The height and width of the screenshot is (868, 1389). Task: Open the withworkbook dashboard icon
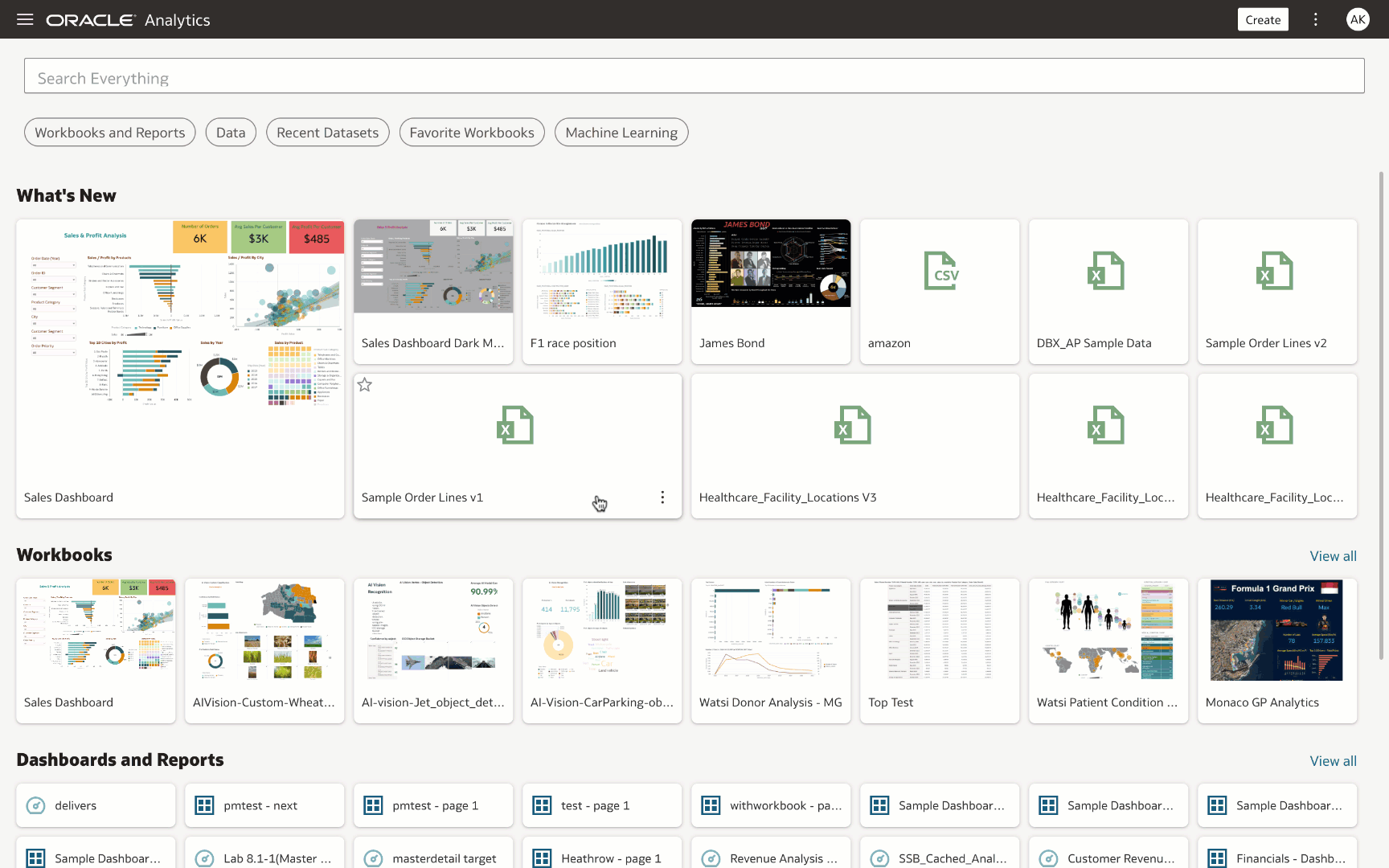pos(711,805)
